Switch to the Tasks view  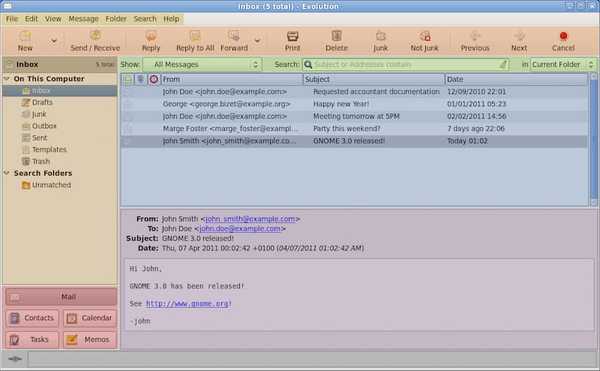pos(32,340)
